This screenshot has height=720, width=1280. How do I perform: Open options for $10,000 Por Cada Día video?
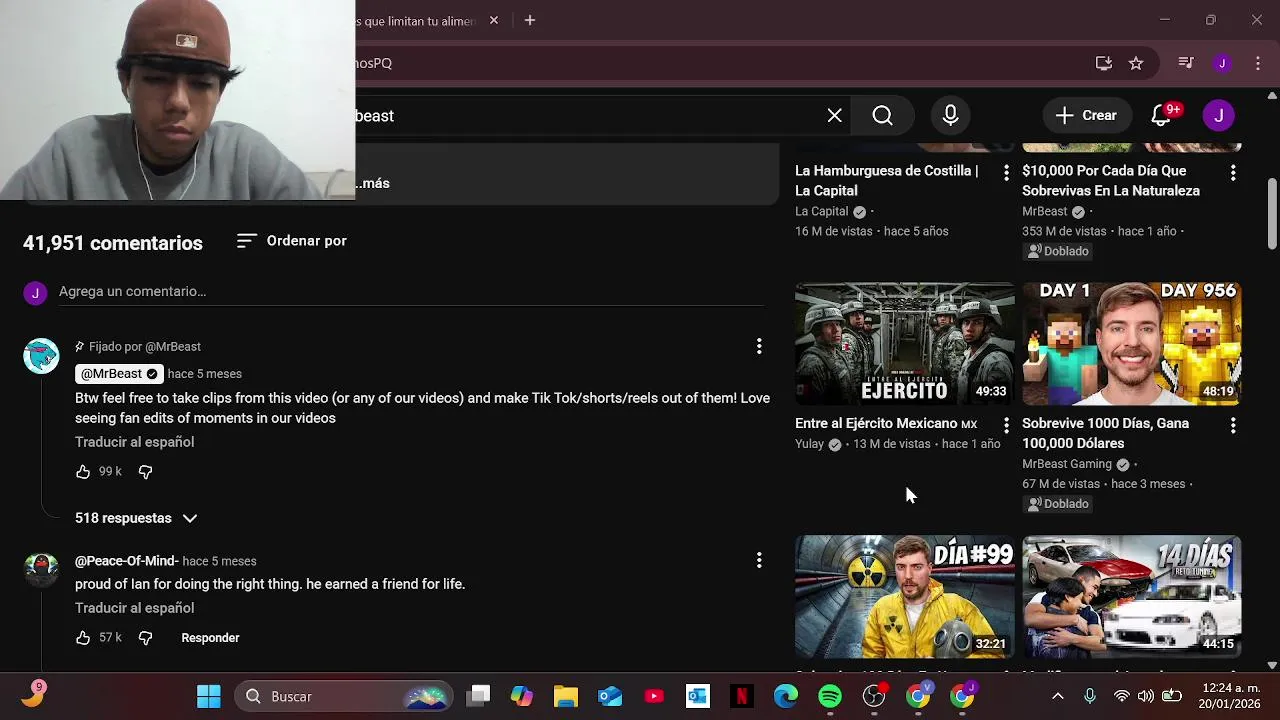[x=1233, y=173]
